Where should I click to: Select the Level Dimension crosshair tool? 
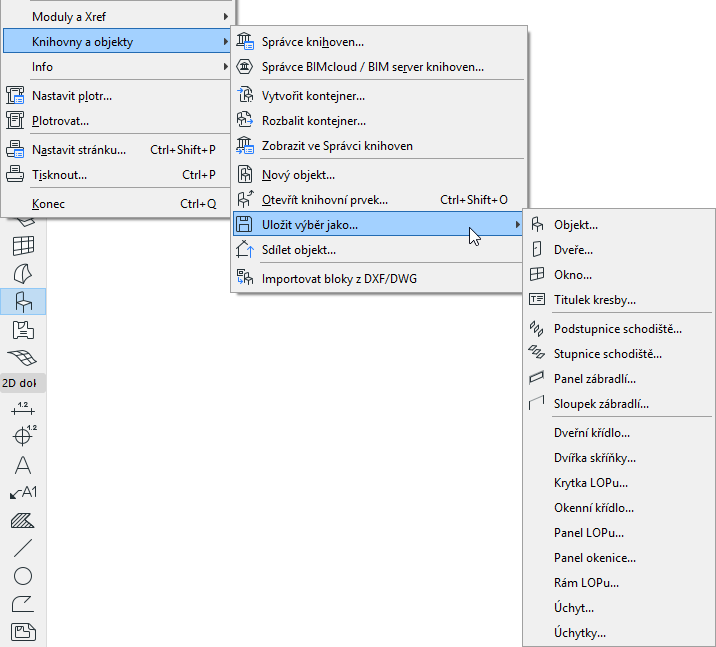(x=24, y=435)
